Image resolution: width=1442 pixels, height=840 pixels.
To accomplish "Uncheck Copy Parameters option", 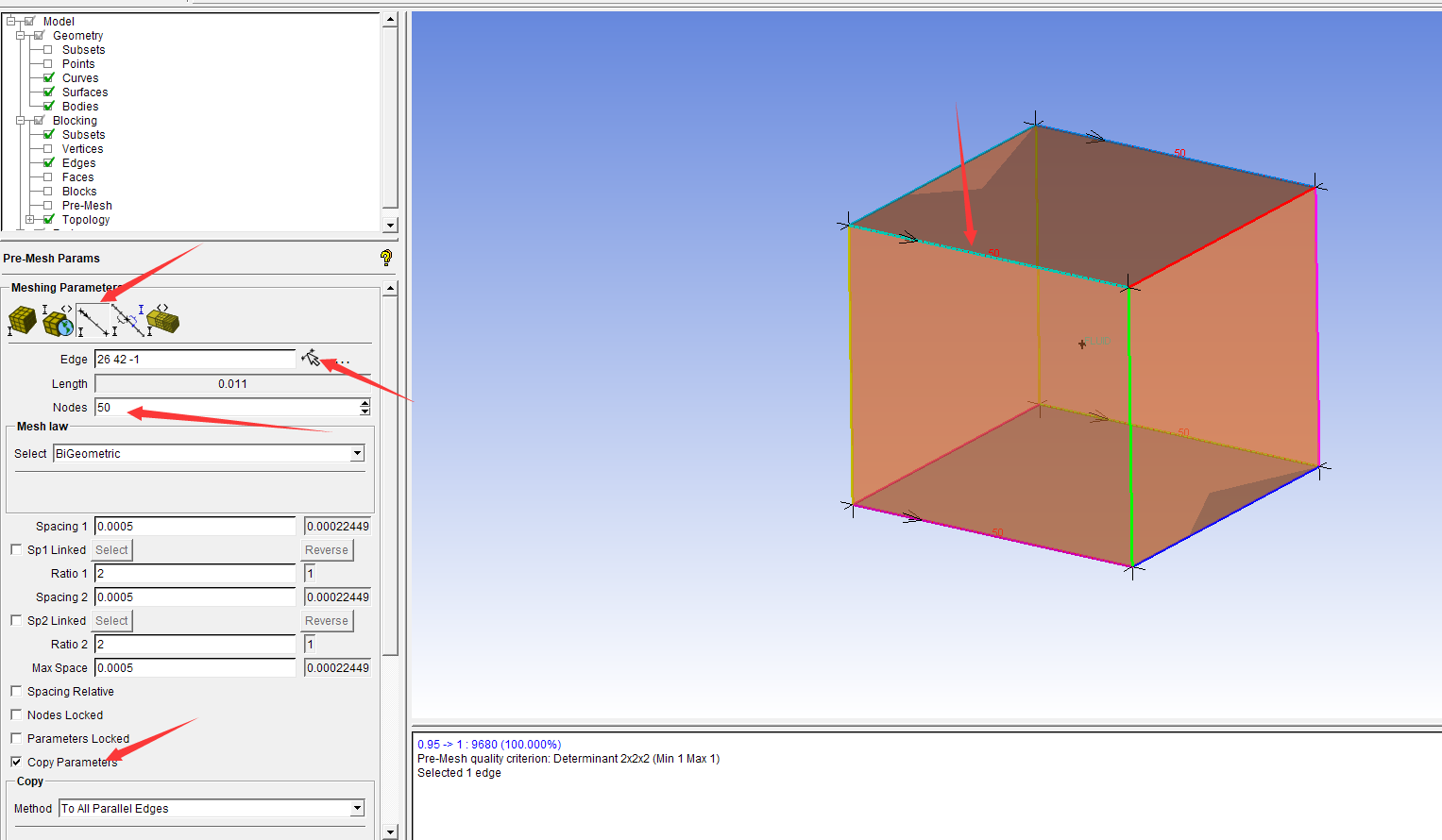I will pos(16,762).
